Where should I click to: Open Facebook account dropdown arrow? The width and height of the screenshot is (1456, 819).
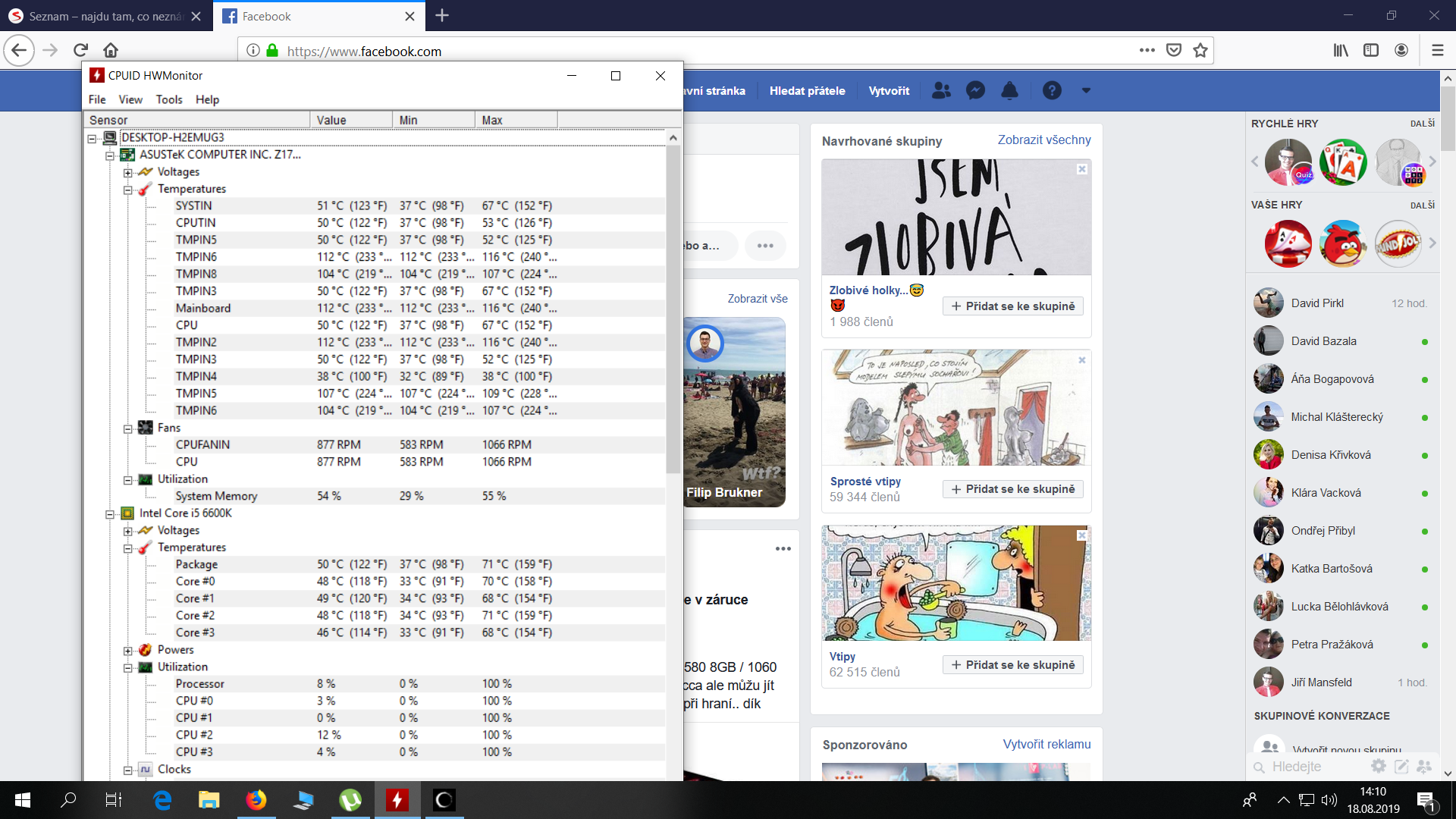pyautogui.click(x=1086, y=90)
